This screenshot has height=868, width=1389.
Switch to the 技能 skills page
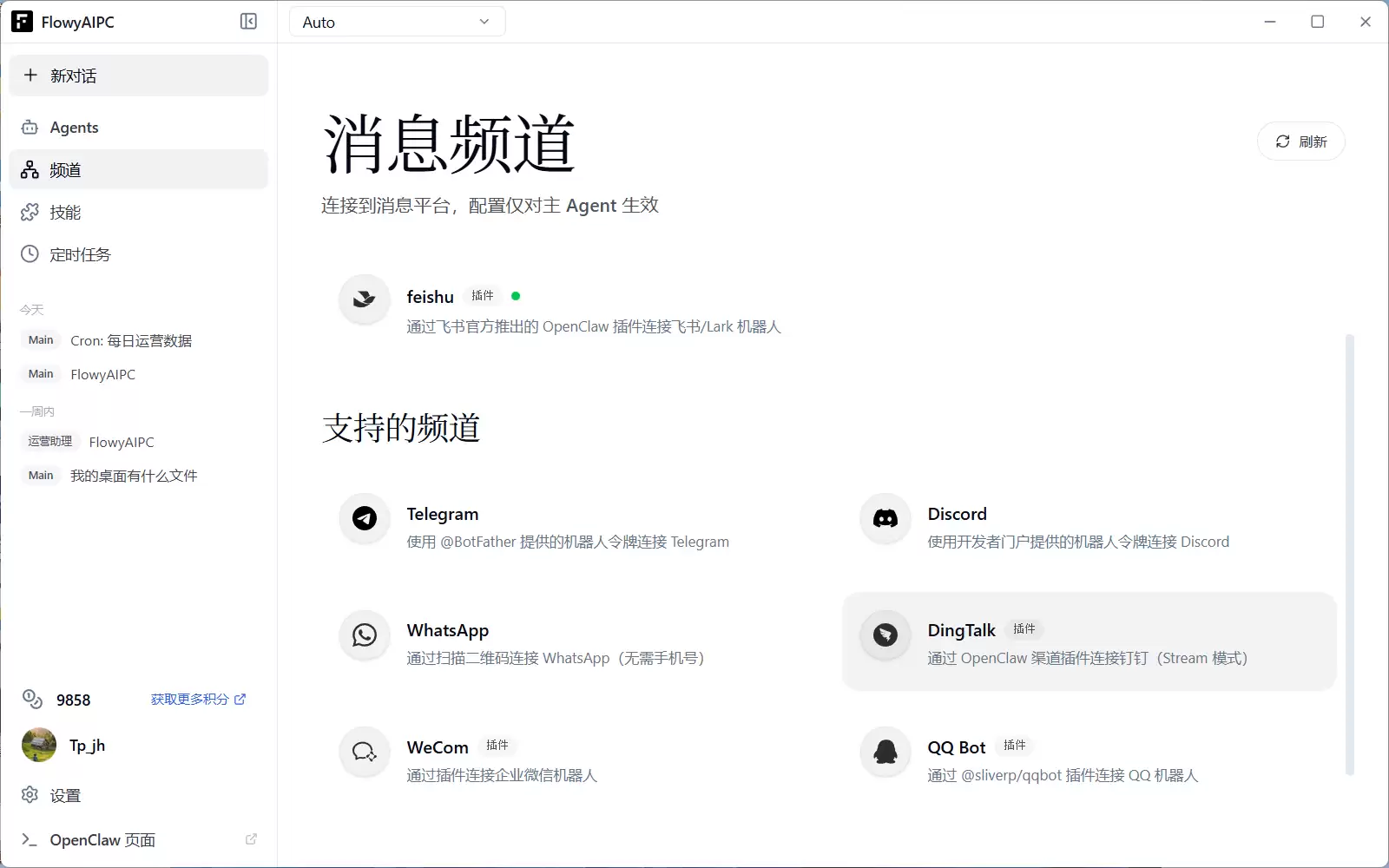point(65,213)
